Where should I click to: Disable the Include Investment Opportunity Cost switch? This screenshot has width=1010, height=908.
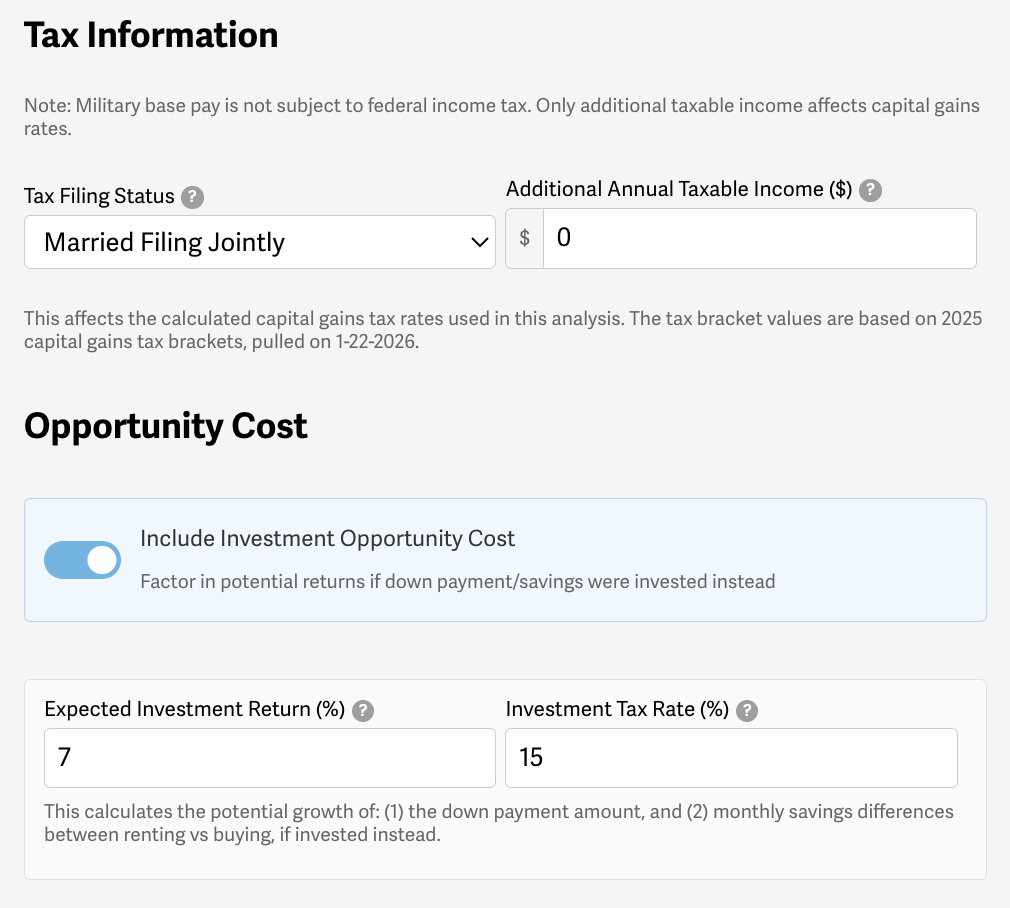82,560
